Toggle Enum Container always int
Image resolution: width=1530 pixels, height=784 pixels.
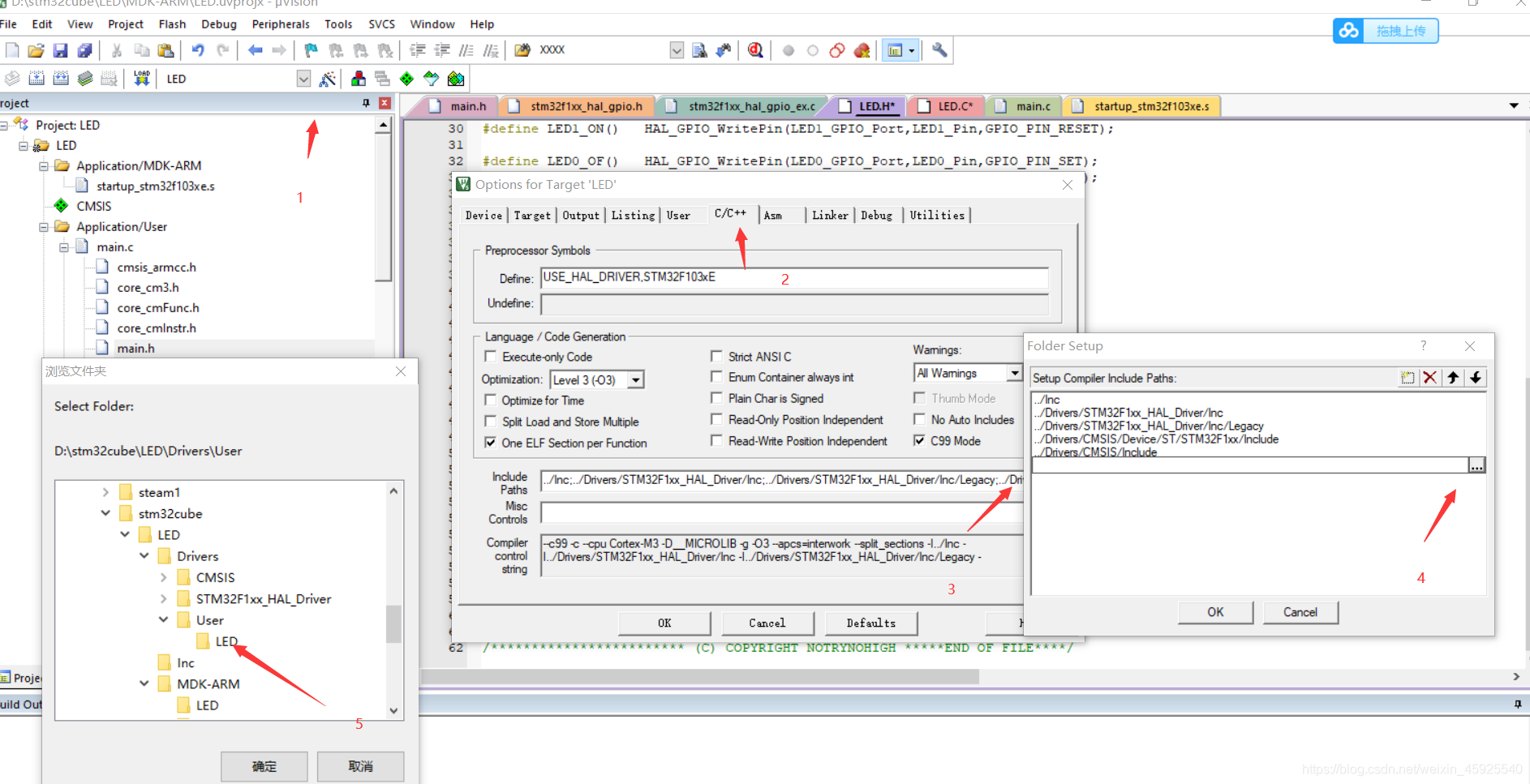(716, 377)
